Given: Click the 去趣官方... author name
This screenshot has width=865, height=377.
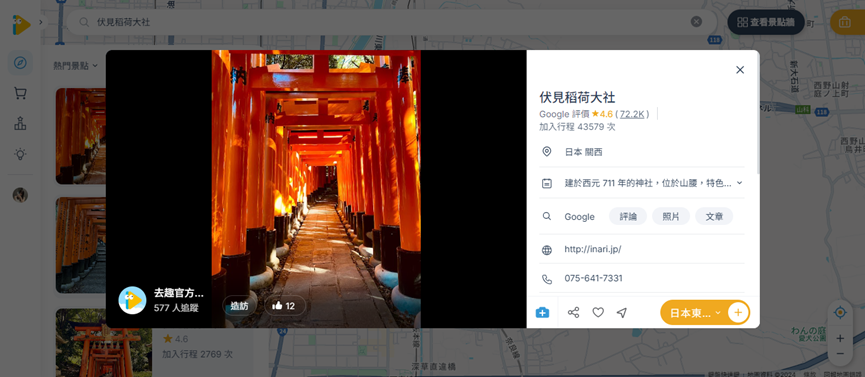Looking at the screenshot, I should 179,293.
